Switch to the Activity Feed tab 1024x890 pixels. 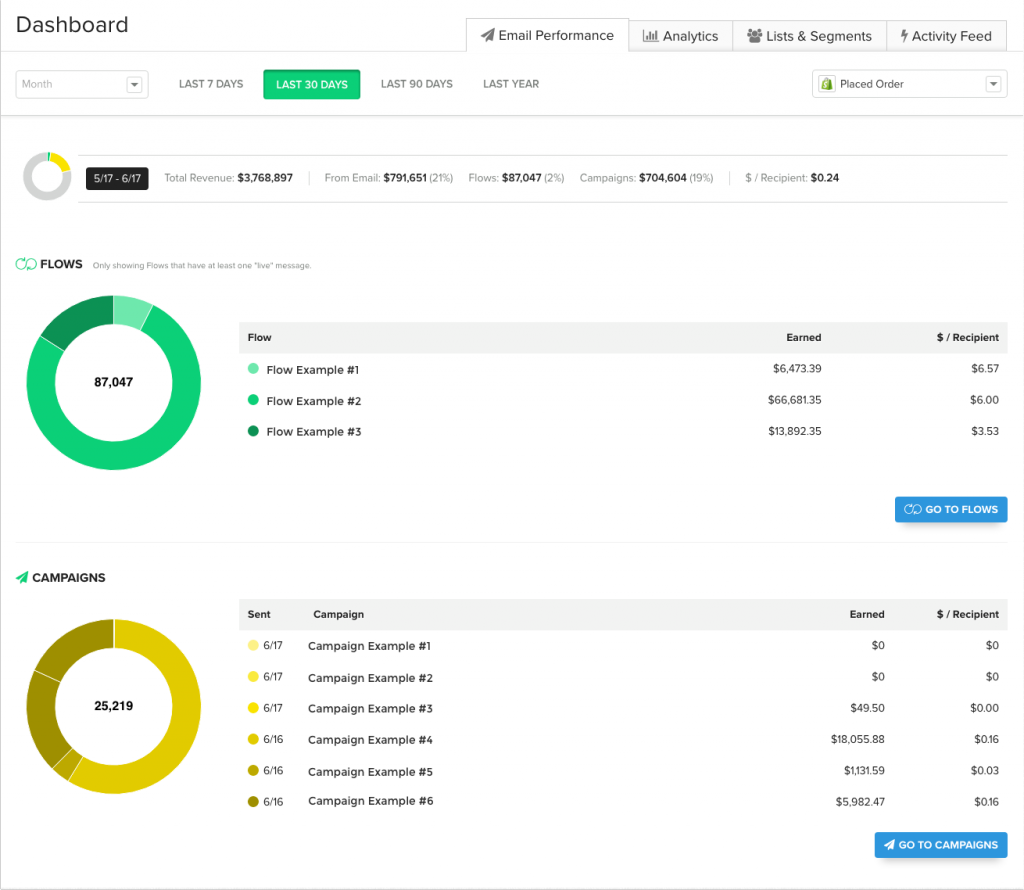[x=946, y=36]
